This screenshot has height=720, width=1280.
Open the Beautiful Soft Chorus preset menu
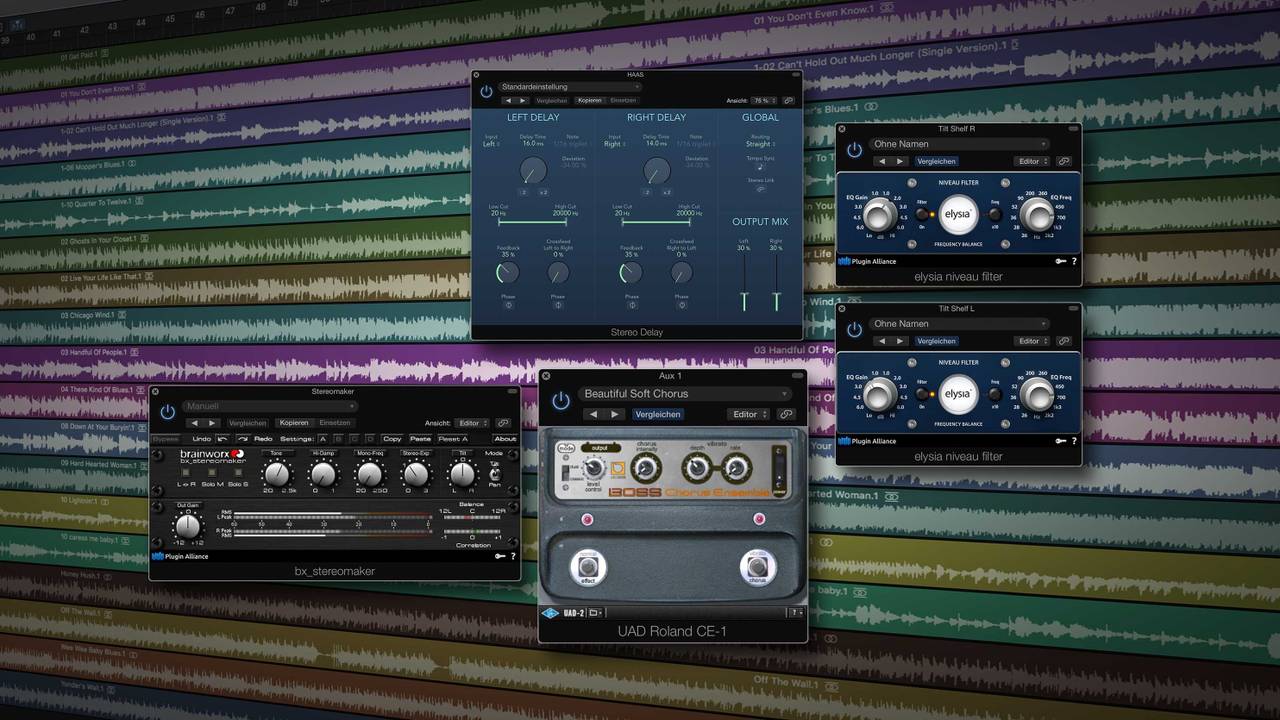point(686,393)
